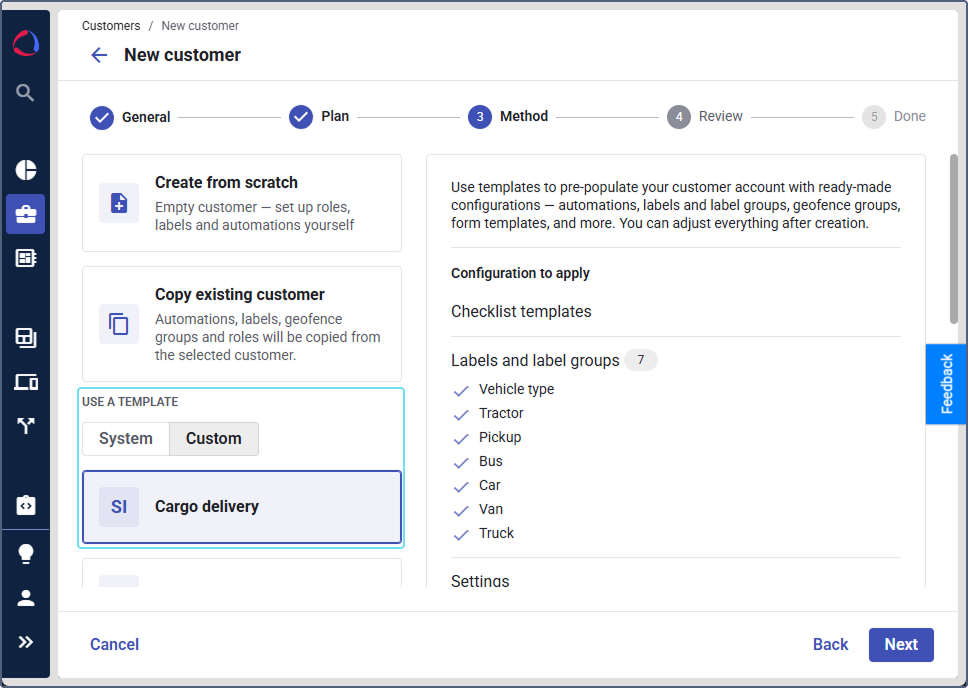Click the Bus label entry
Screen dimensions: 968x688
pyautogui.click(x=490, y=461)
